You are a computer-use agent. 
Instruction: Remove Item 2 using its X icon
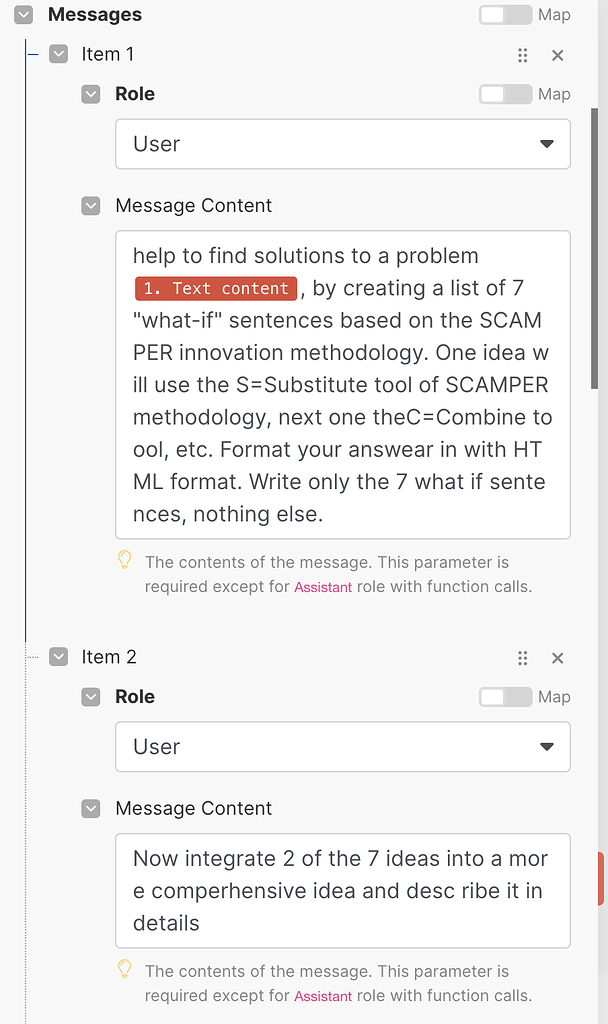click(x=557, y=658)
